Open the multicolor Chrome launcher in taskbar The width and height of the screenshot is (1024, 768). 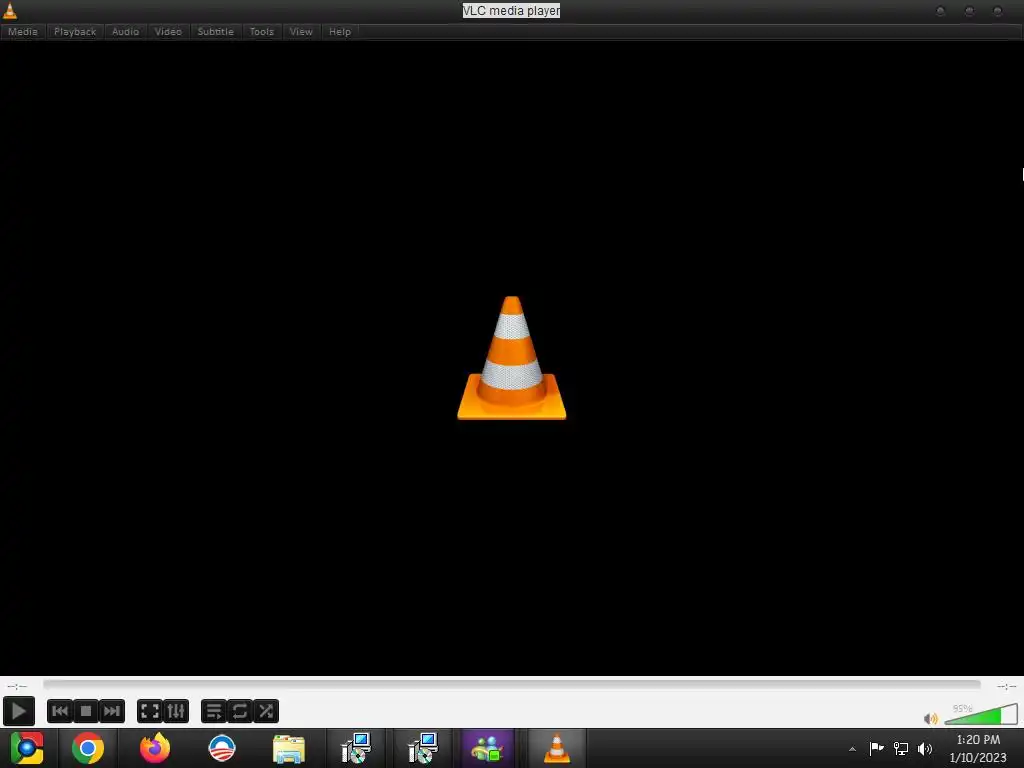pyautogui.click(x=27, y=748)
